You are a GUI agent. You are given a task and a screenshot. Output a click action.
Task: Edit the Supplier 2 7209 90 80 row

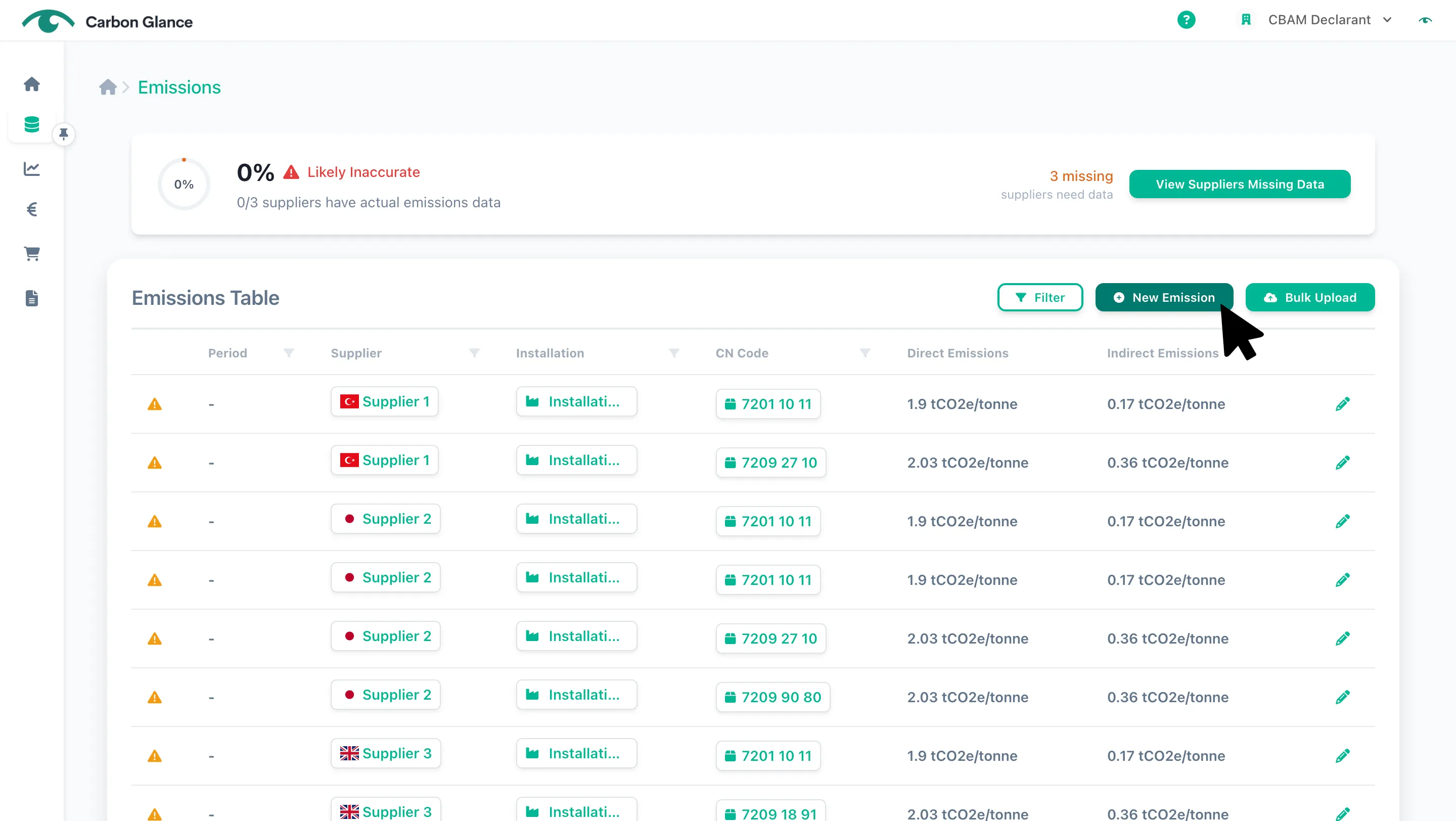tap(1342, 697)
